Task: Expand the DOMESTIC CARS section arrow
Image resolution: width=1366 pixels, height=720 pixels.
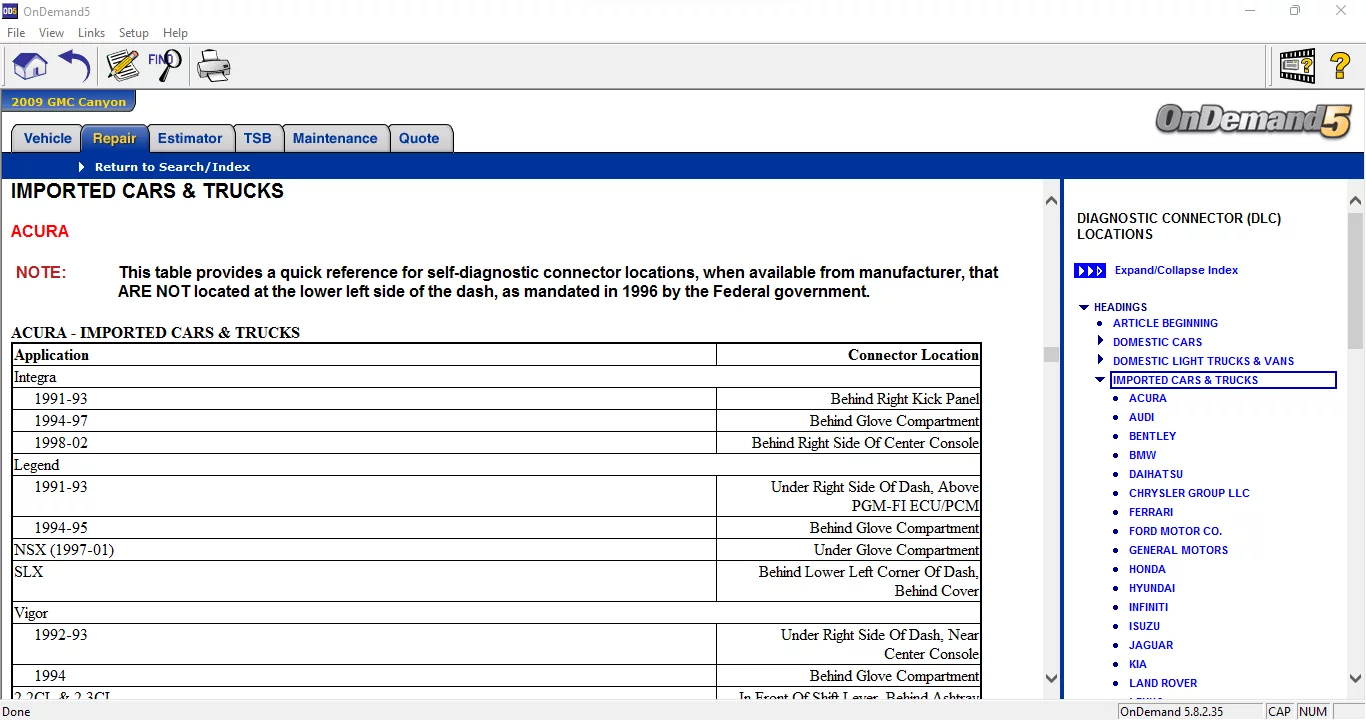Action: click(x=1101, y=342)
